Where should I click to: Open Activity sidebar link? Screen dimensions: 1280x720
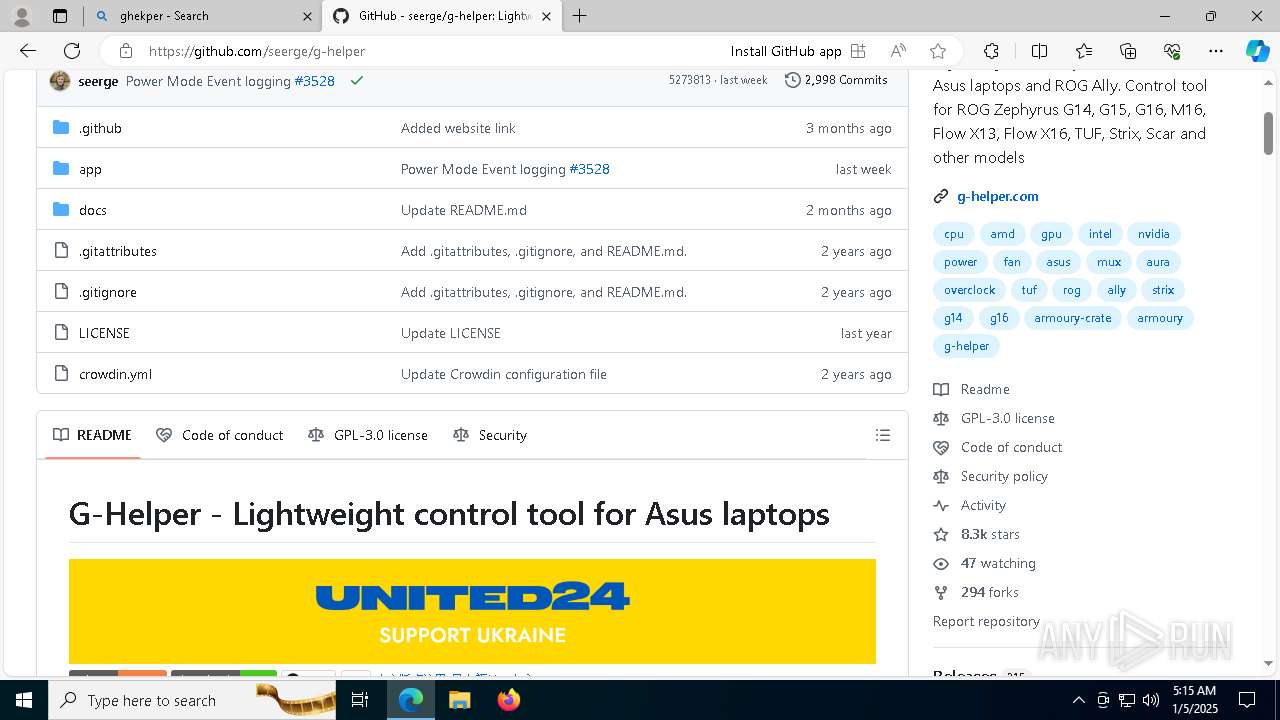click(983, 505)
